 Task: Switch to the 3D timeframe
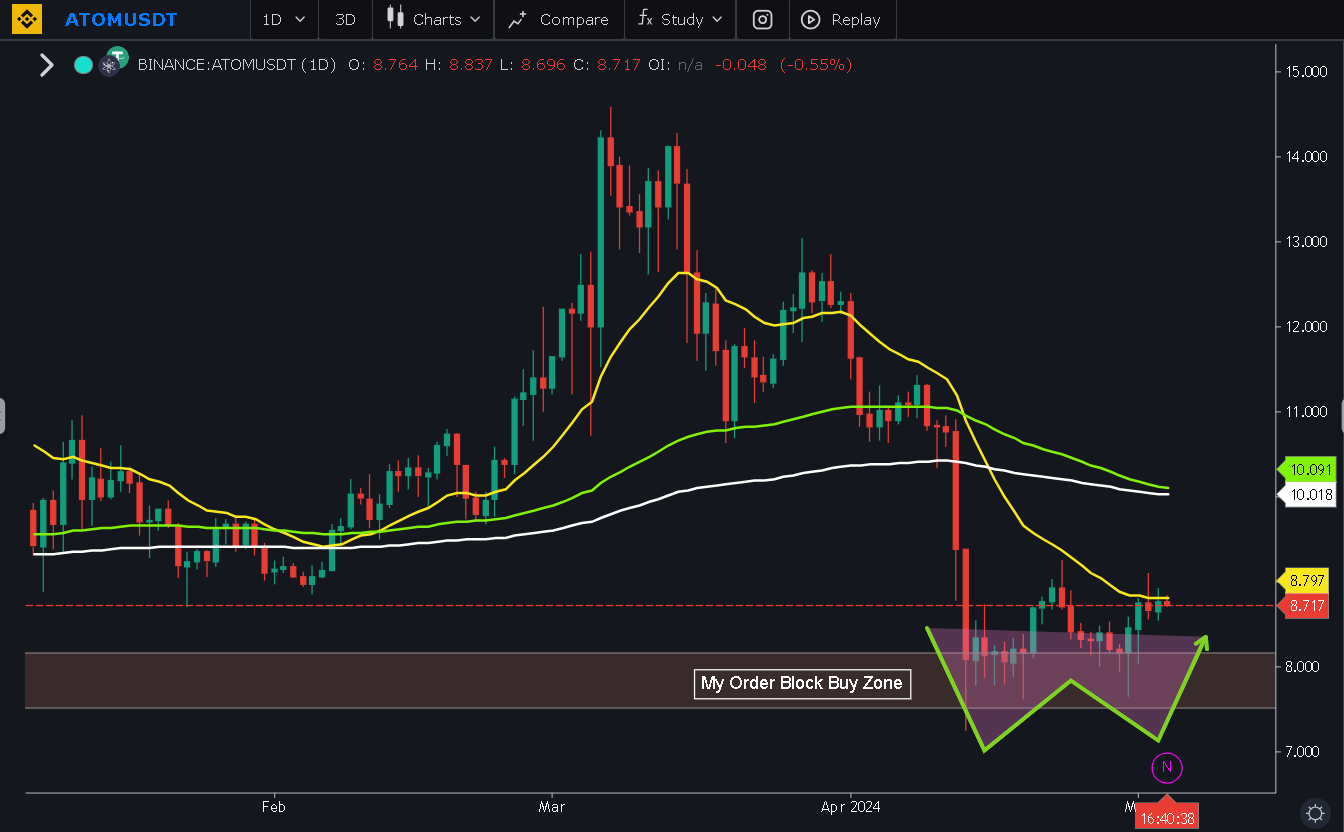click(x=345, y=19)
